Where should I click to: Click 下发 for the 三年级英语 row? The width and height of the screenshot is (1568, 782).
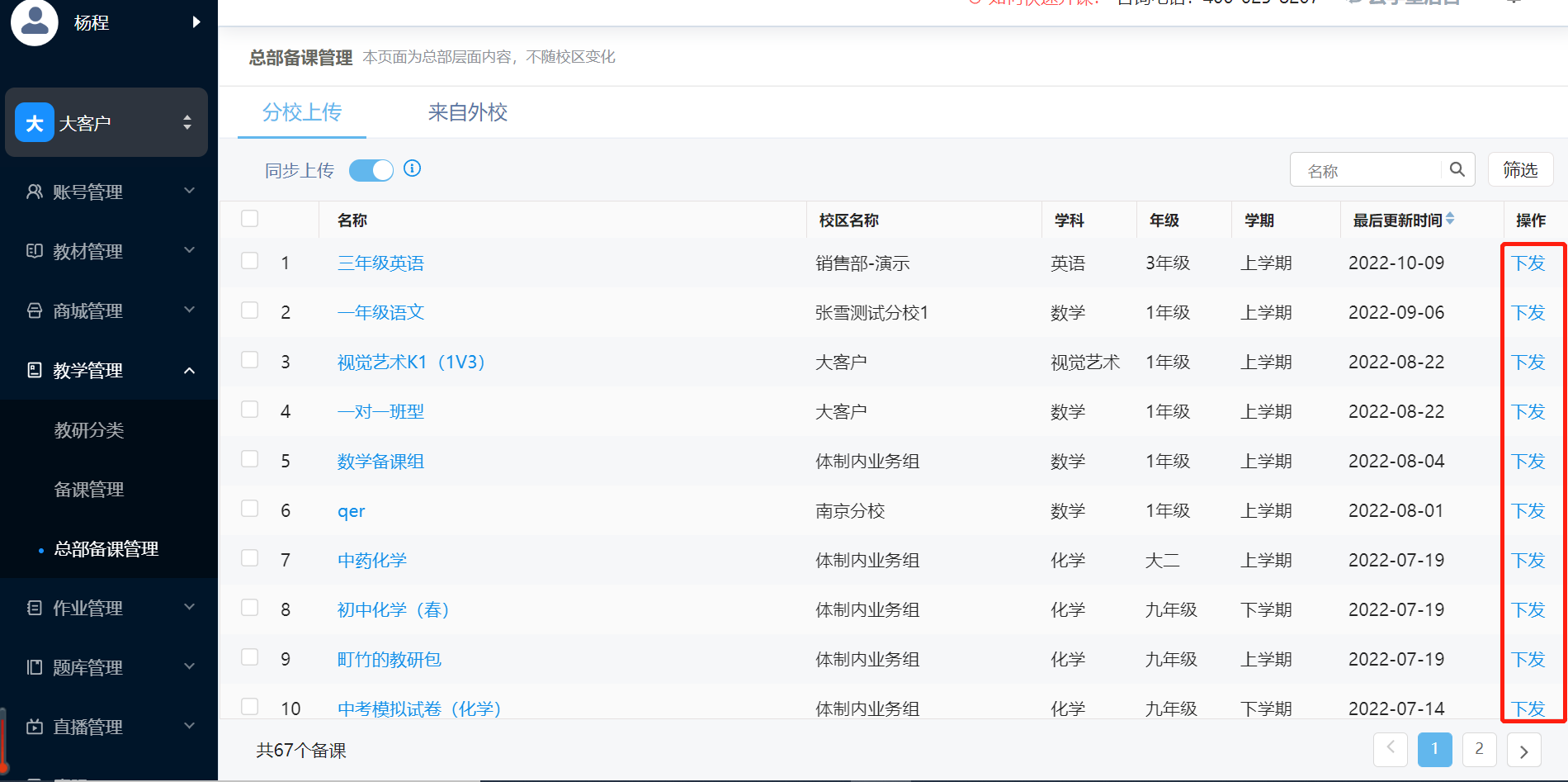click(x=1528, y=263)
